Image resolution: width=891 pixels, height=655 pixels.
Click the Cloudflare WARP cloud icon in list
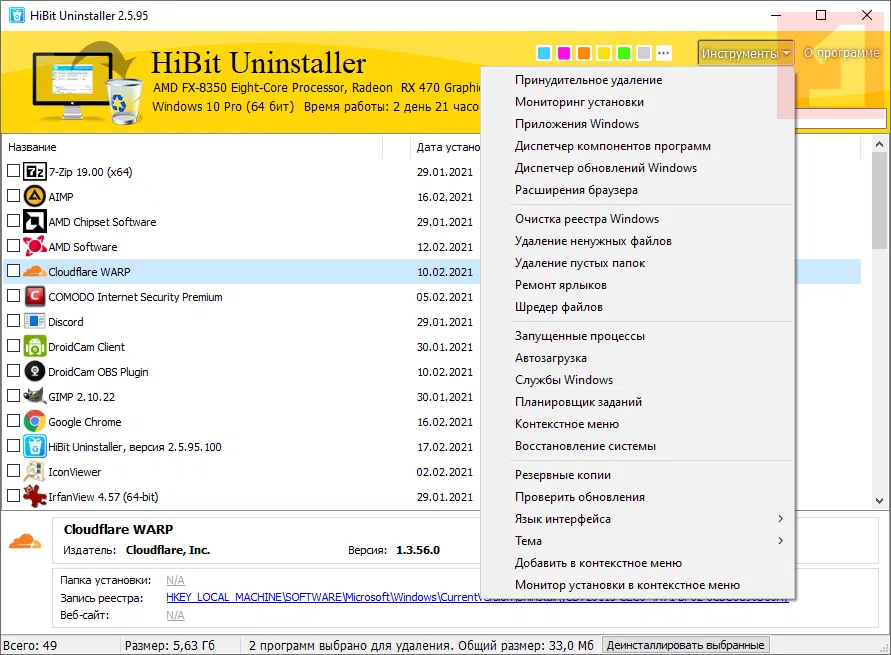[35, 272]
